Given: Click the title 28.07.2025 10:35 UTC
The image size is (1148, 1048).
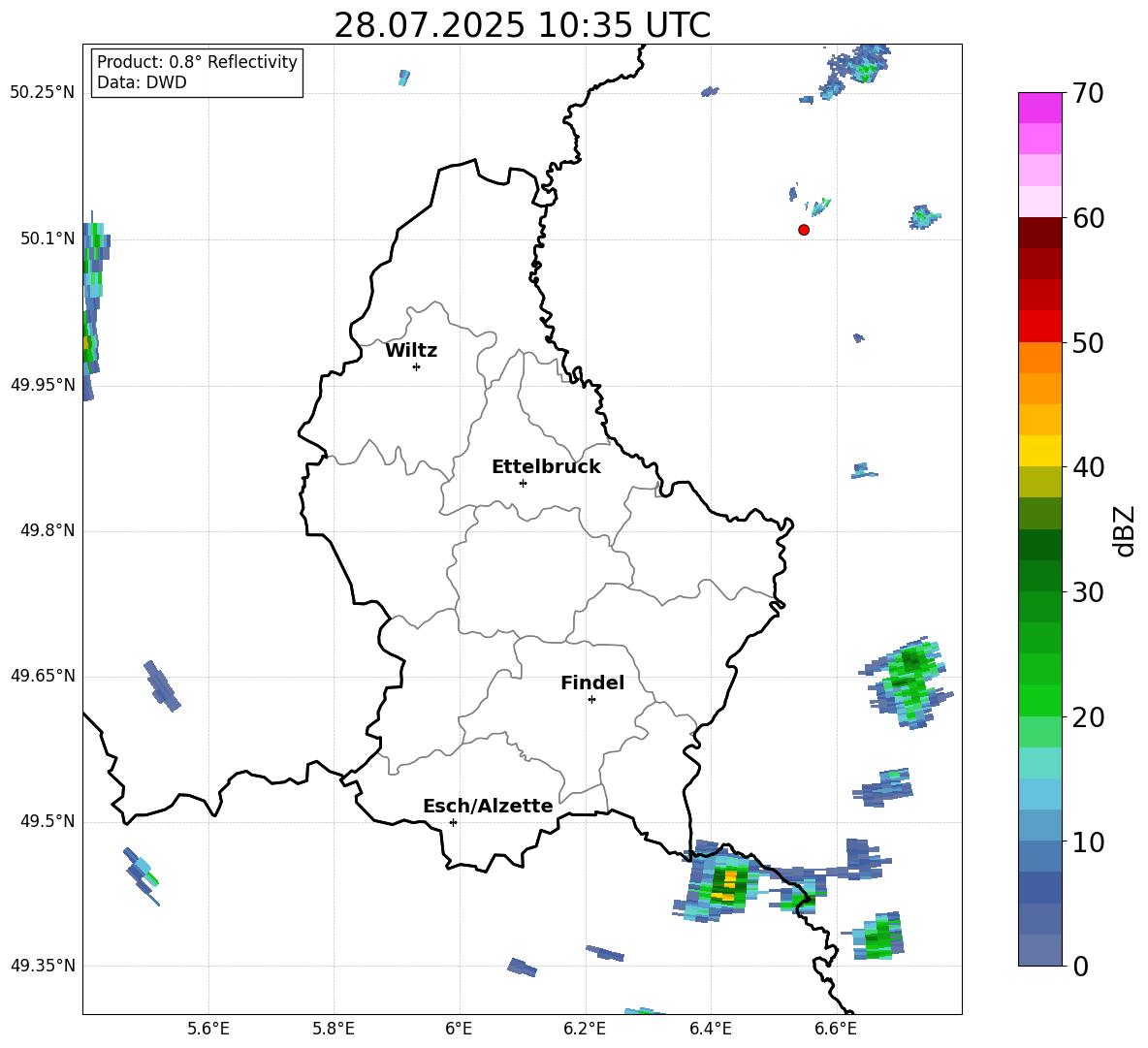Looking at the screenshot, I should pos(522,25).
